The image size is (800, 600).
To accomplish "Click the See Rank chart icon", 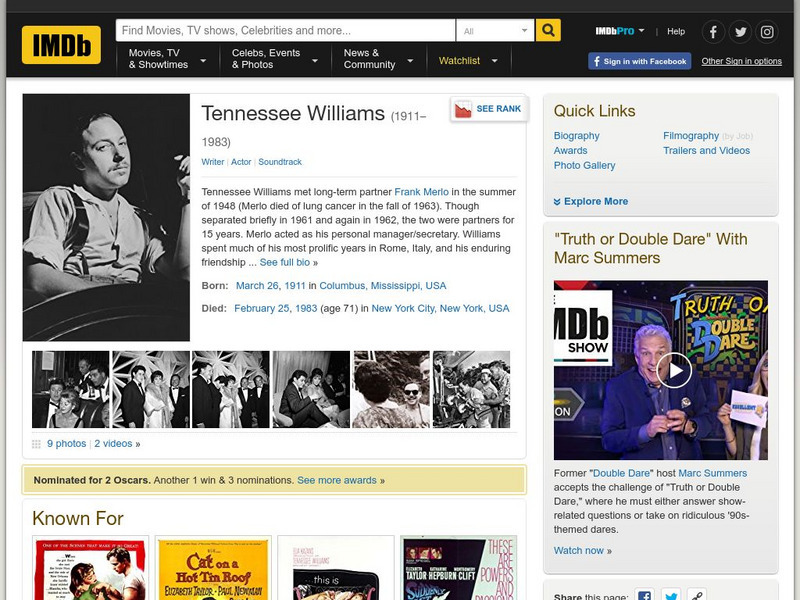I will tap(463, 109).
